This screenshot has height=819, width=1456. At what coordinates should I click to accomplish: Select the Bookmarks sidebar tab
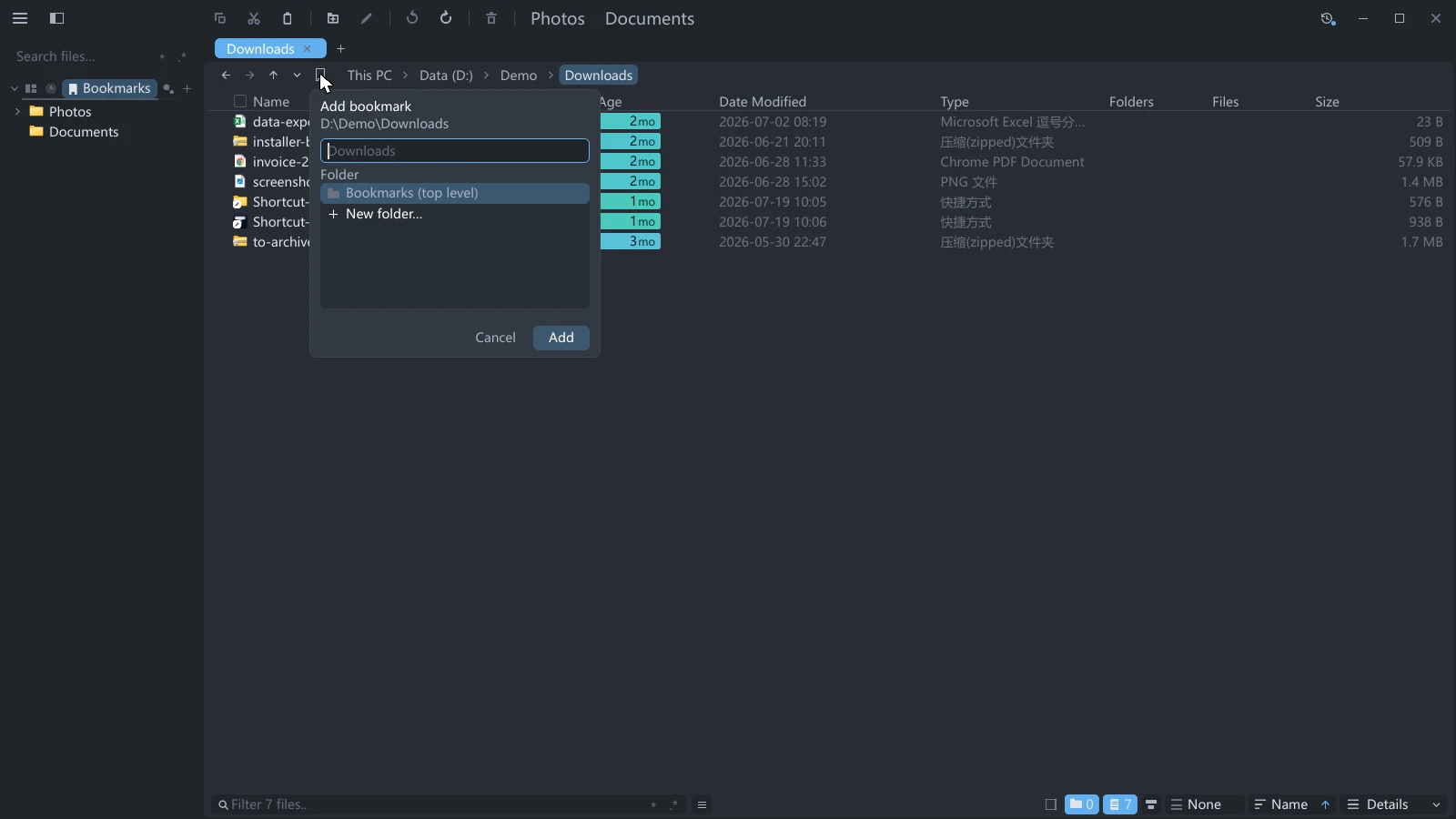[x=109, y=88]
